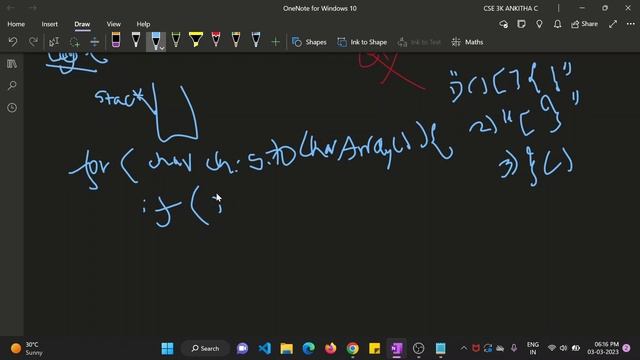Click the CSE 3K ANKITHA C account name
This screenshot has height=360, width=640.
(511, 8)
